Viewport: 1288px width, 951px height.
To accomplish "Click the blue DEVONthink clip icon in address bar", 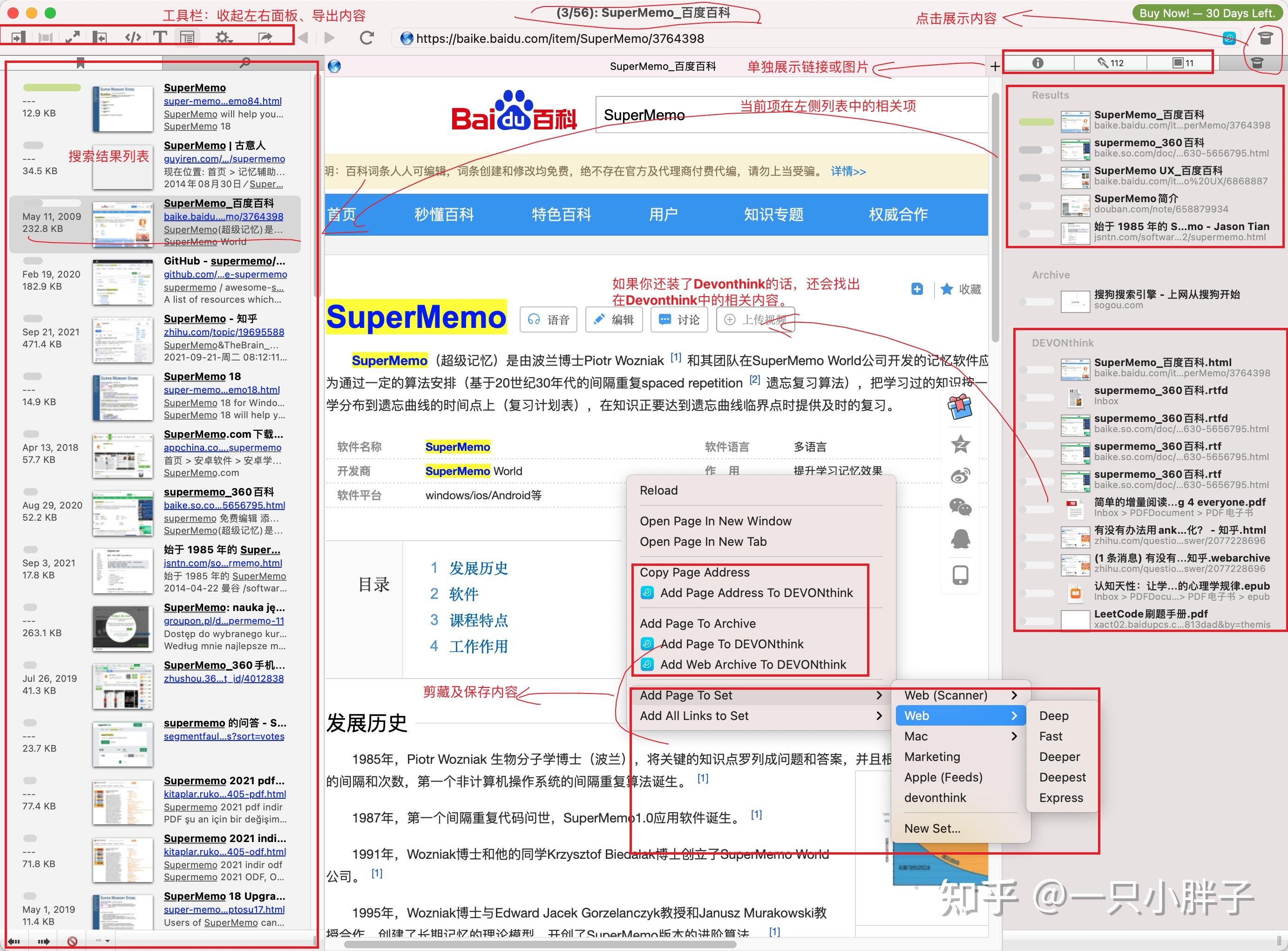I will [1229, 39].
